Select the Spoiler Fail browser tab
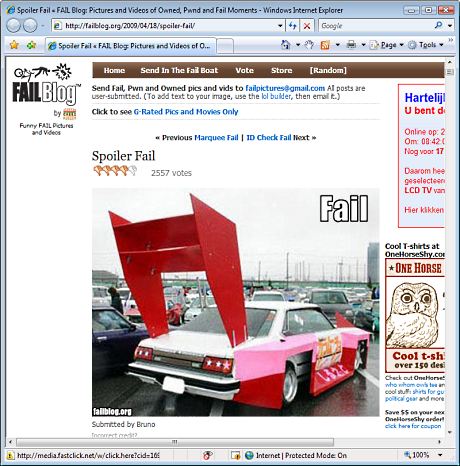Image resolution: width=460 pixels, height=466 pixels. (x=131, y=46)
